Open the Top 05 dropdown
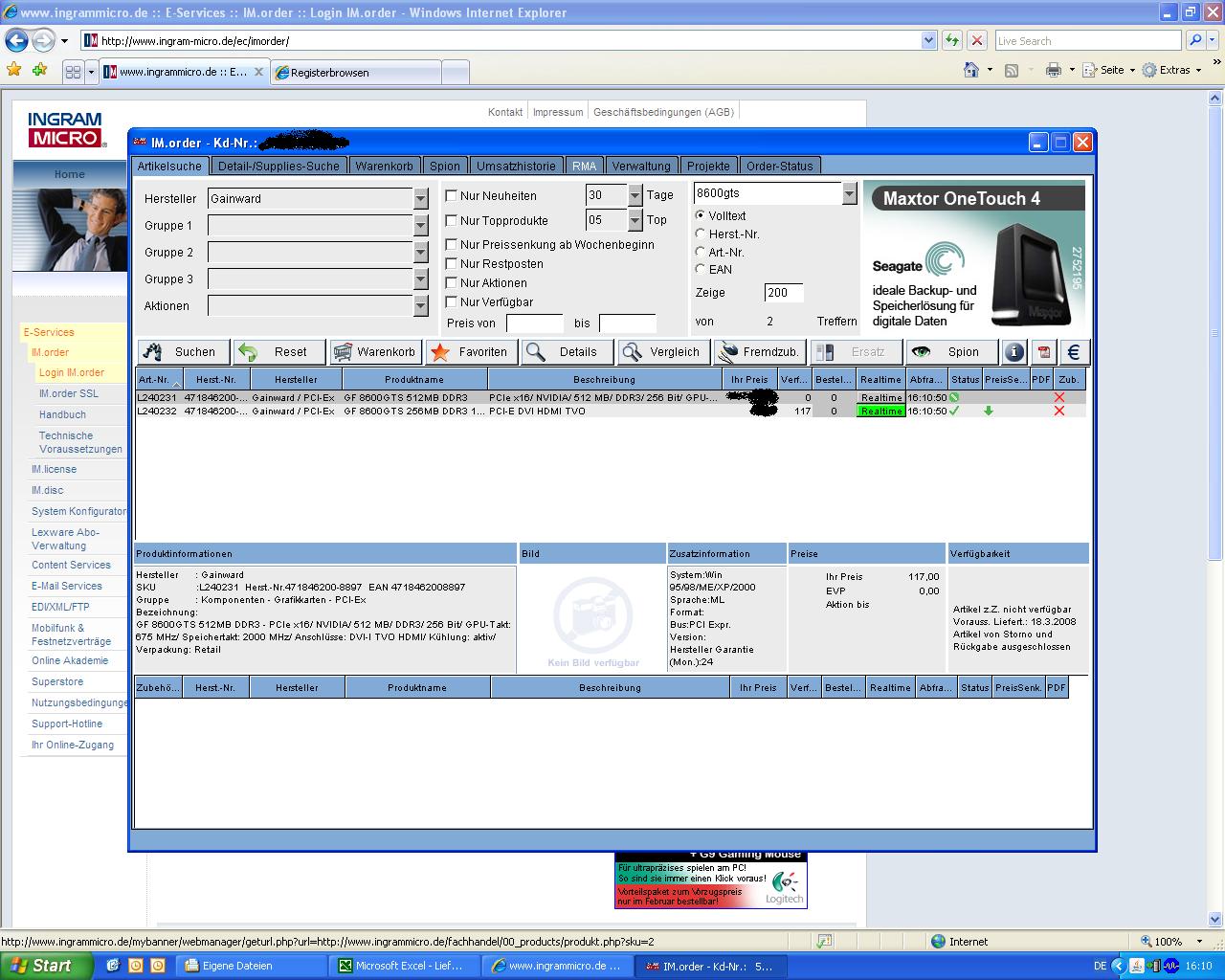 [635, 219]
